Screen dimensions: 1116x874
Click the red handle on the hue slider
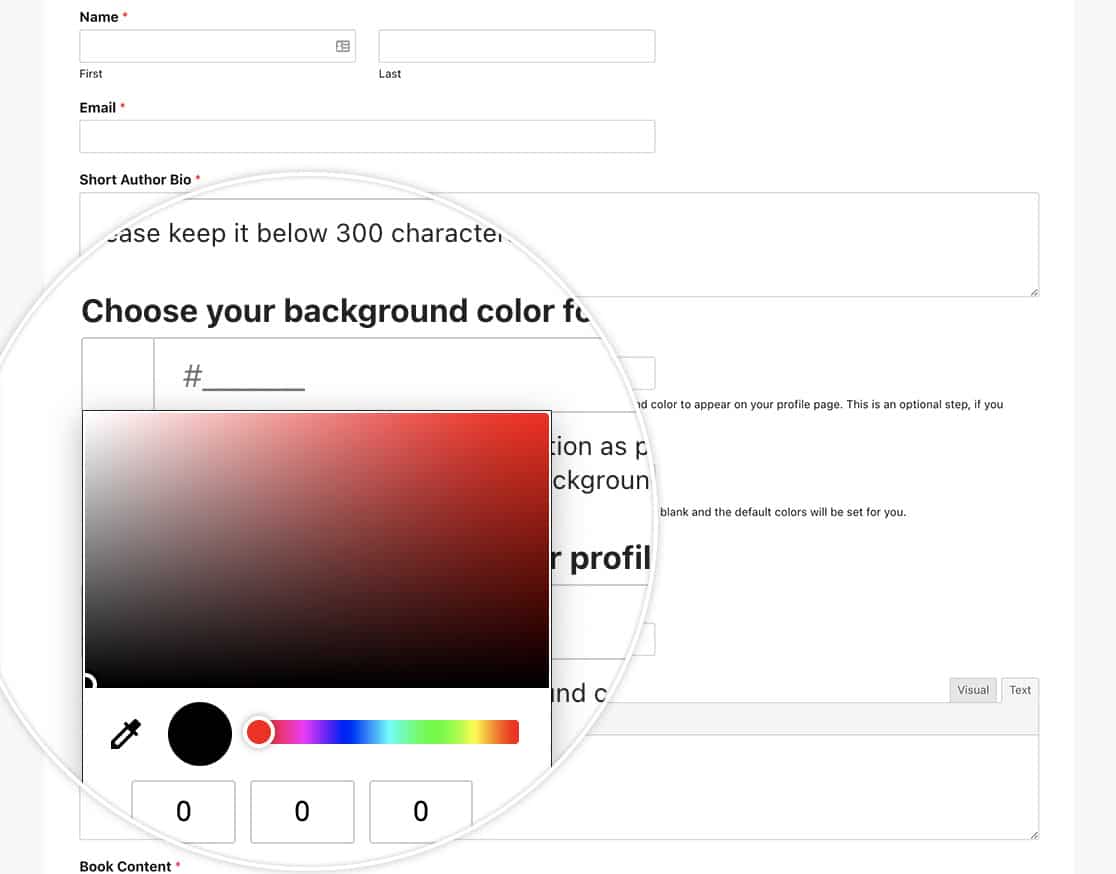click(x=259, y=731)
